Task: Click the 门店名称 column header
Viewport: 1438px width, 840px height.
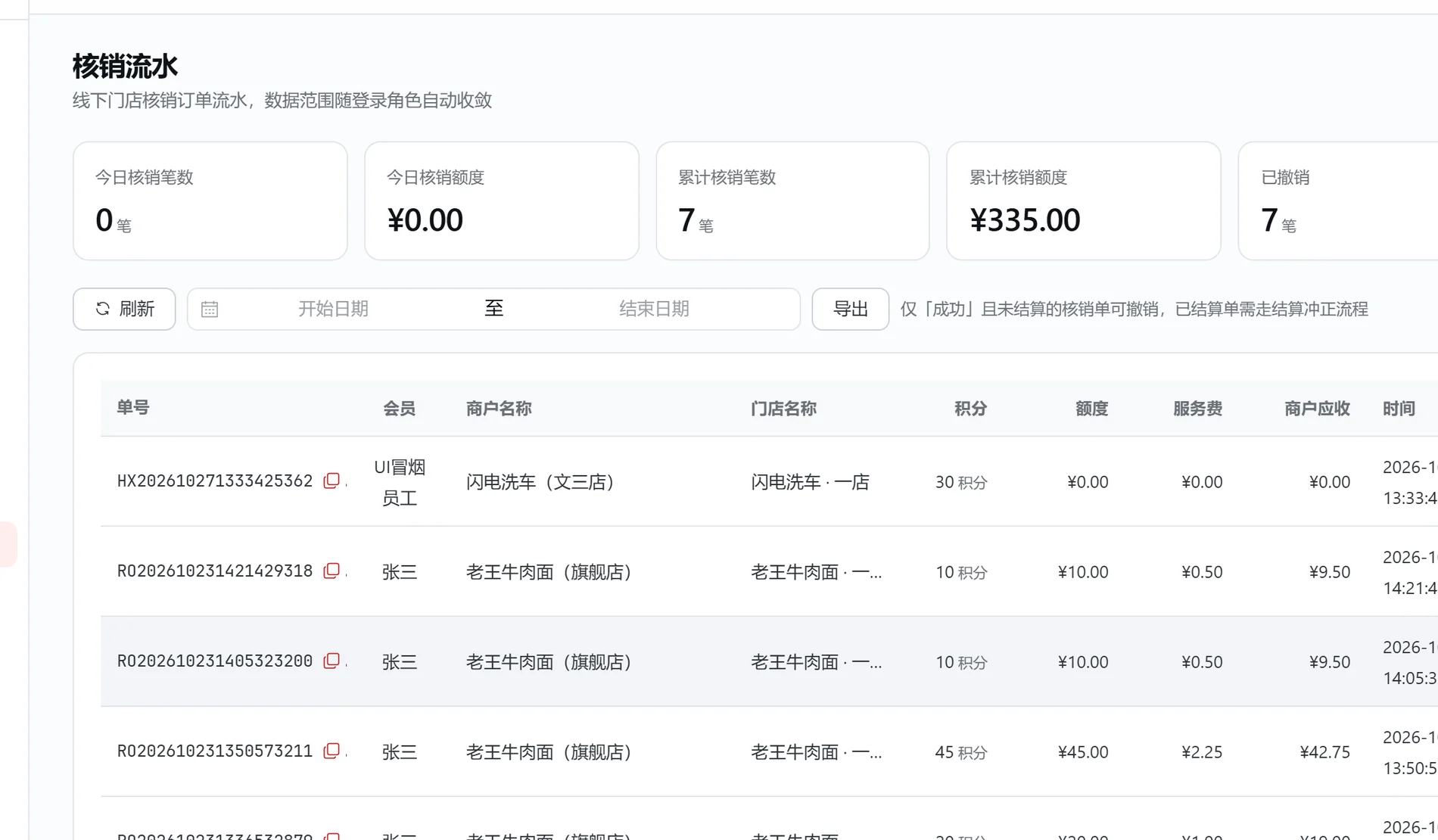Action: [x=783, y=409]
